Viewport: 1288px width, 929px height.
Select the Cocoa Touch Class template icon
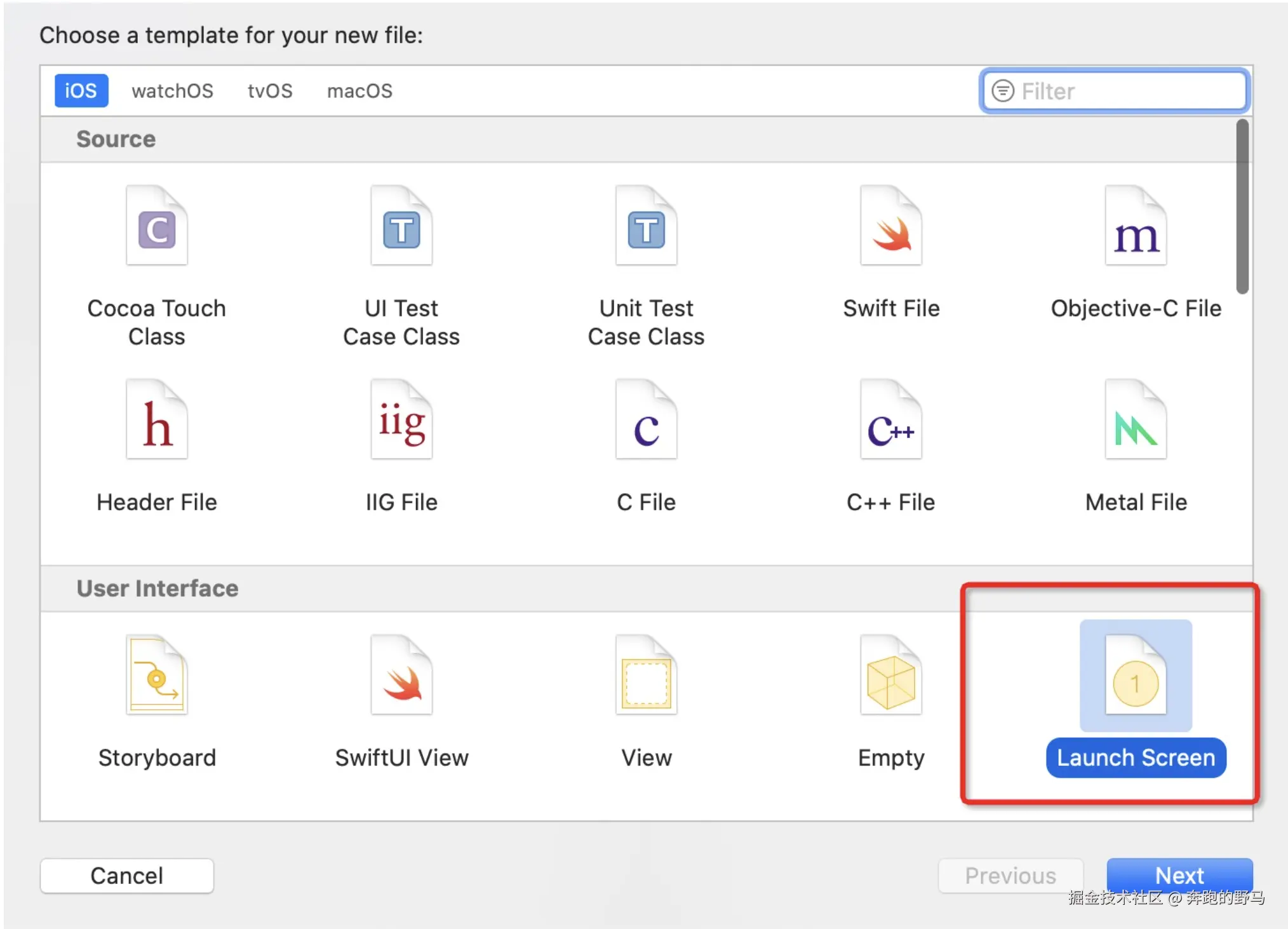pos(157,226)
